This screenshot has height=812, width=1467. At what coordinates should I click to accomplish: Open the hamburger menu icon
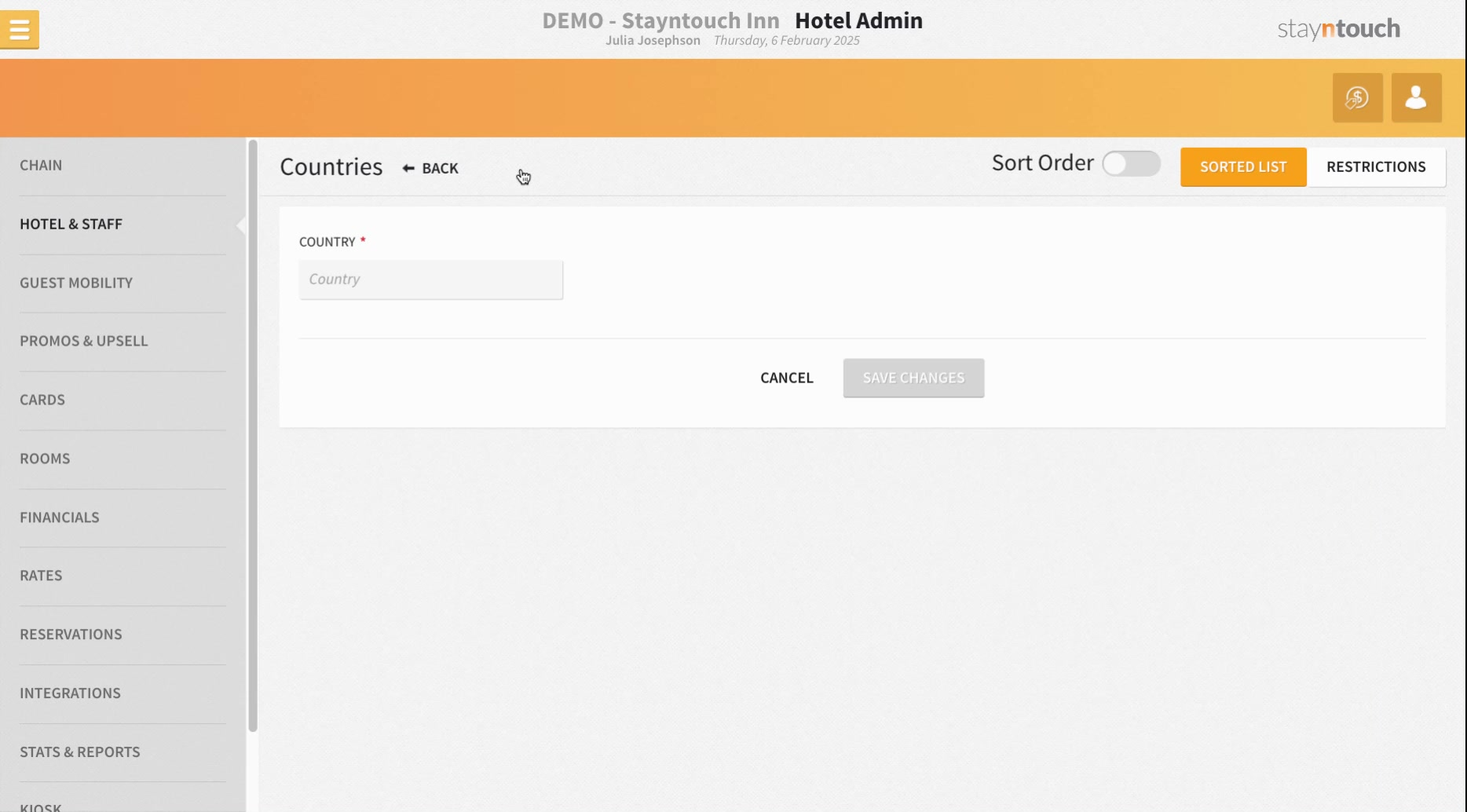tap(20, 30)
